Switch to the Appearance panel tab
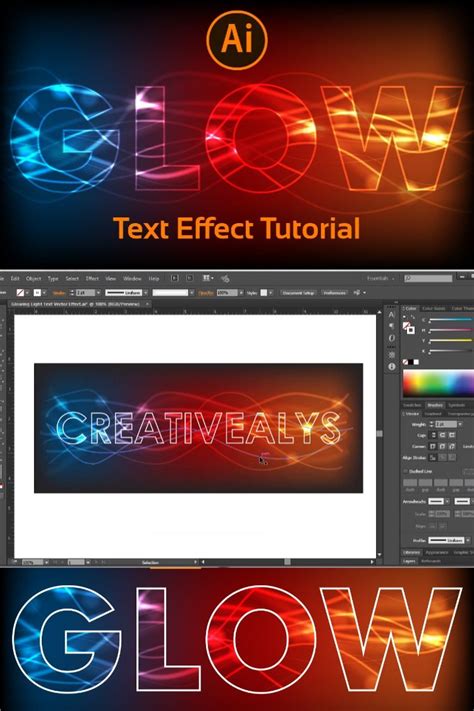 437,552
